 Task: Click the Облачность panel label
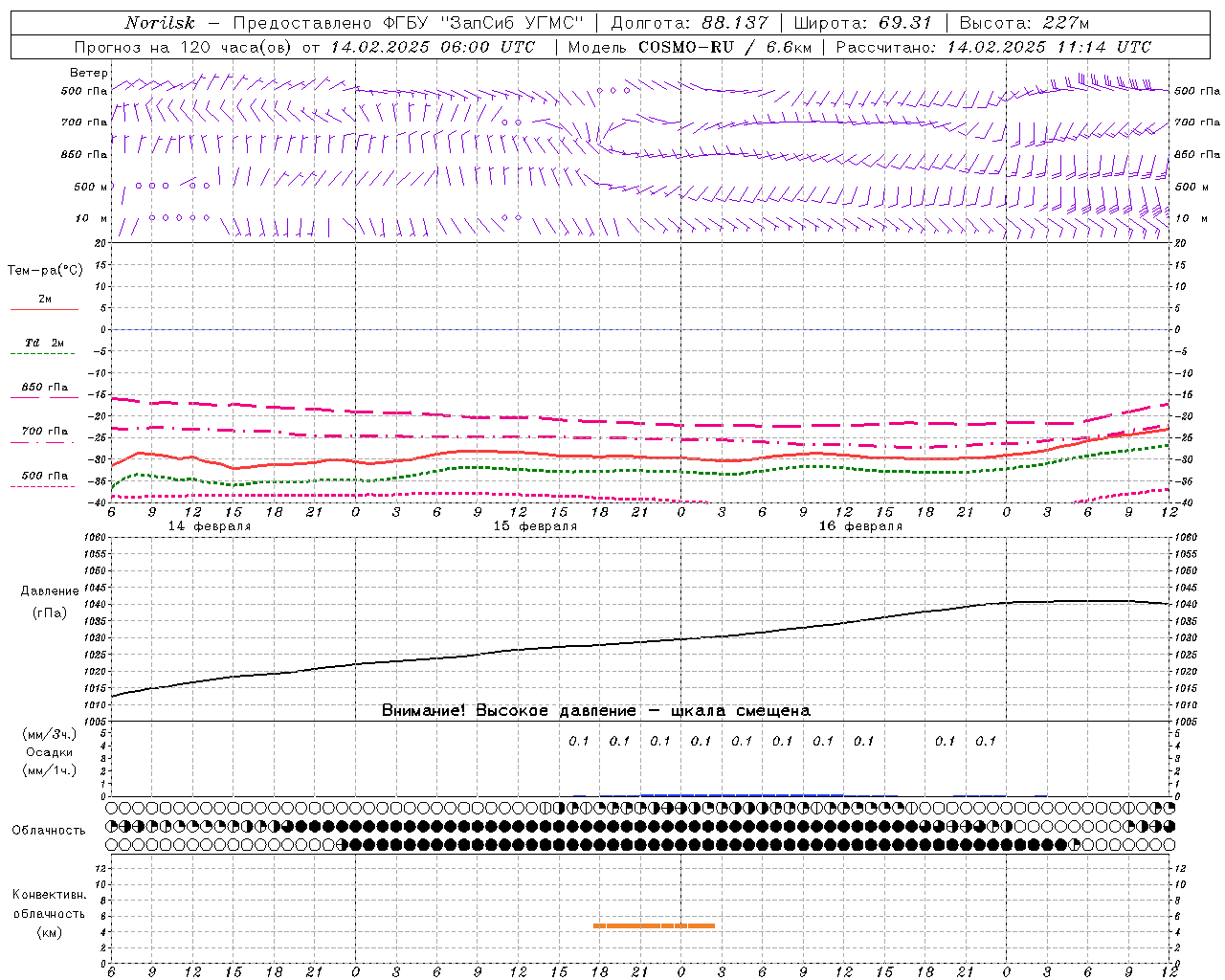pos(49,831)
